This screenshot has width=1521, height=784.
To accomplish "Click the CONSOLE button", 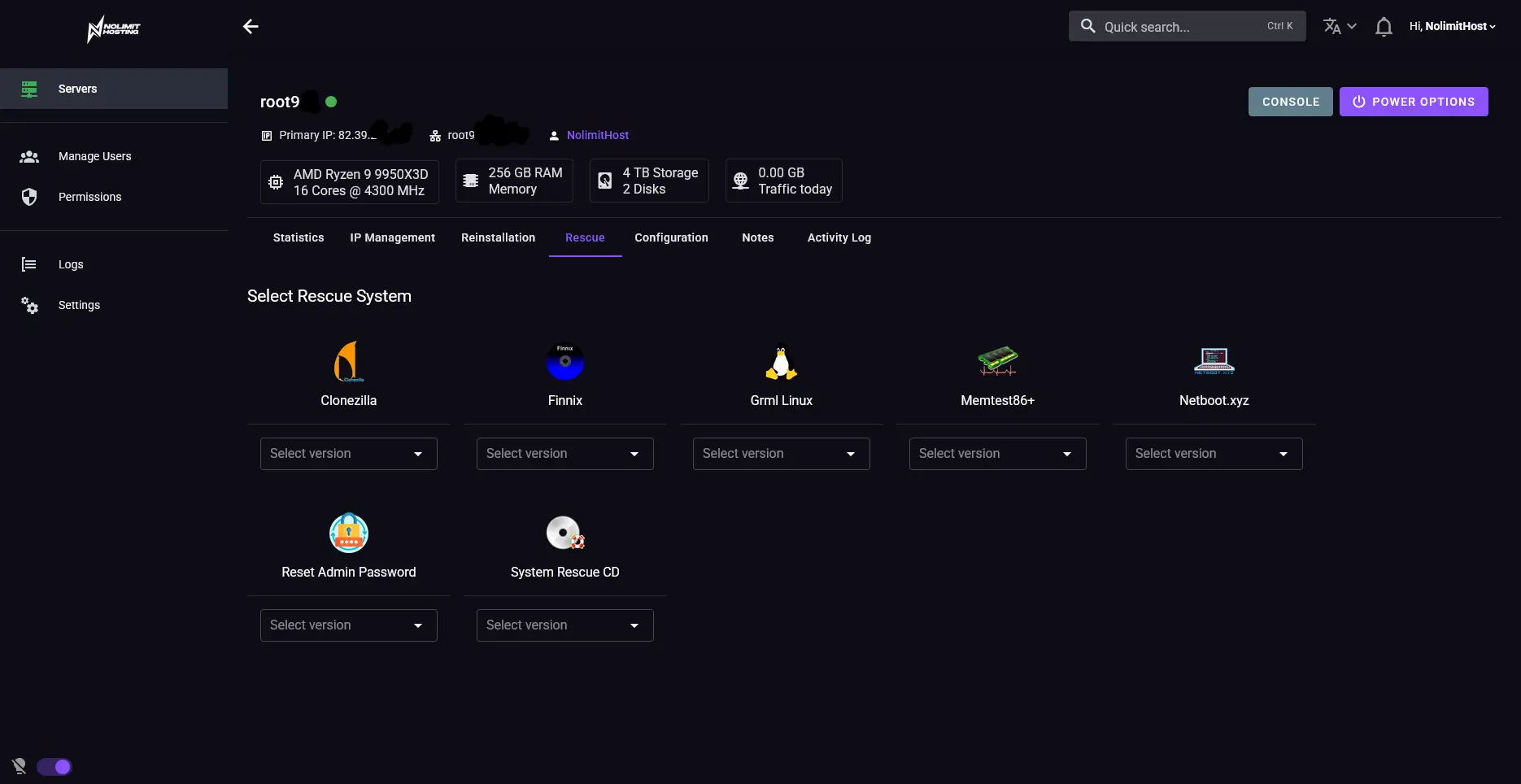I will click(x=1291, y=102).
